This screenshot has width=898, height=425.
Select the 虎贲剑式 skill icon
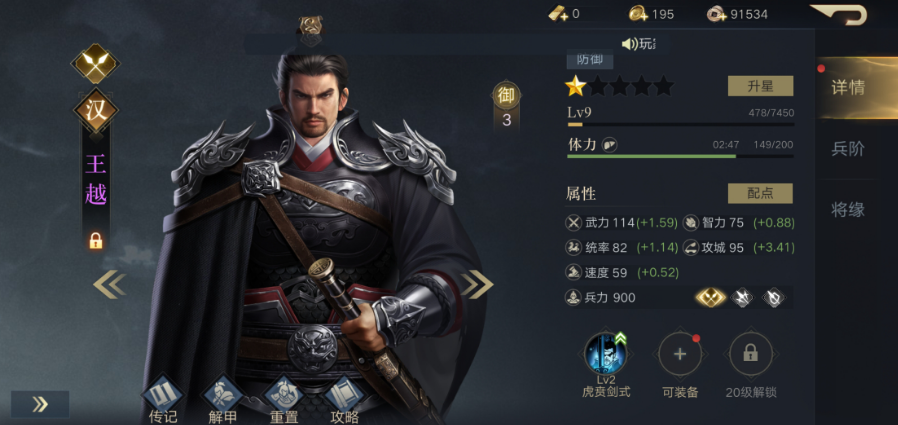coord(606,353)
